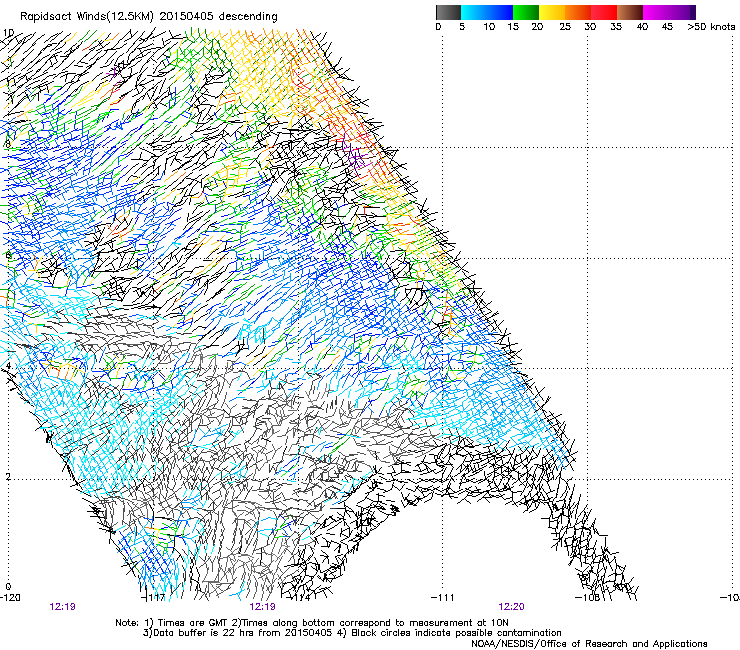
Task: Select legend value "40" under the color bar
Action: point(642,27)
